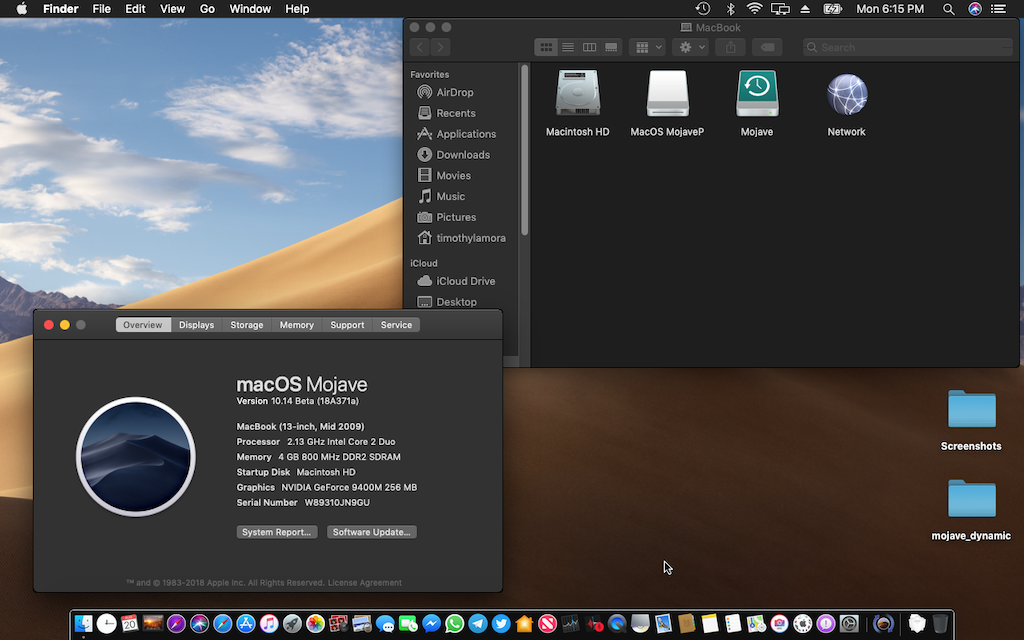Switch to the Support tab
This screenshot has width=1024, height=640.
click(347, 325)
